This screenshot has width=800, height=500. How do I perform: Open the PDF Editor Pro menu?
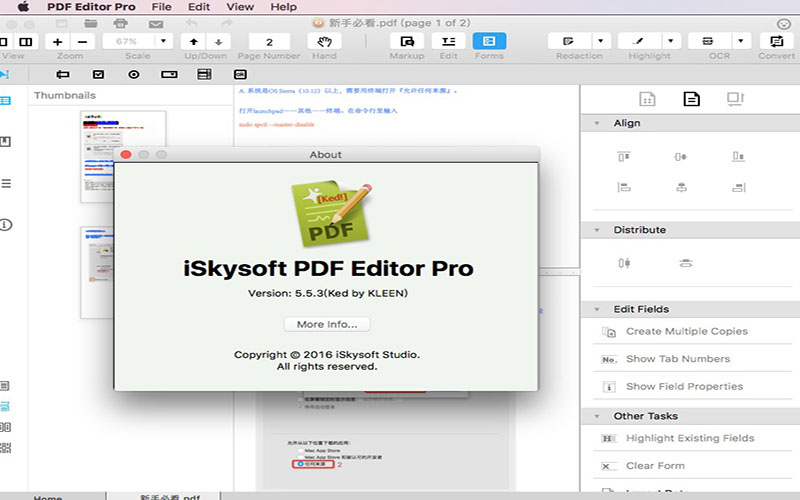[x=91, y=7]
